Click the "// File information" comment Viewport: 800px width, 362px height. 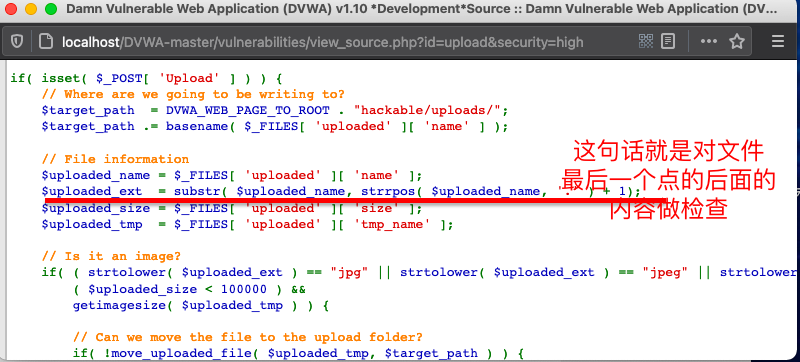click(x=115, y=159)
